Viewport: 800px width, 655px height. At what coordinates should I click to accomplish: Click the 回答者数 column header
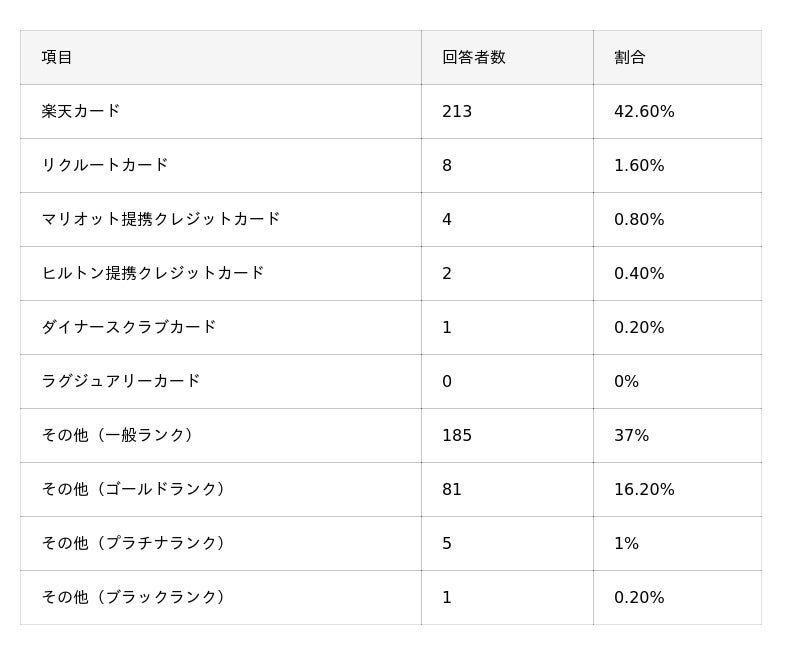(x=474, y=57)
